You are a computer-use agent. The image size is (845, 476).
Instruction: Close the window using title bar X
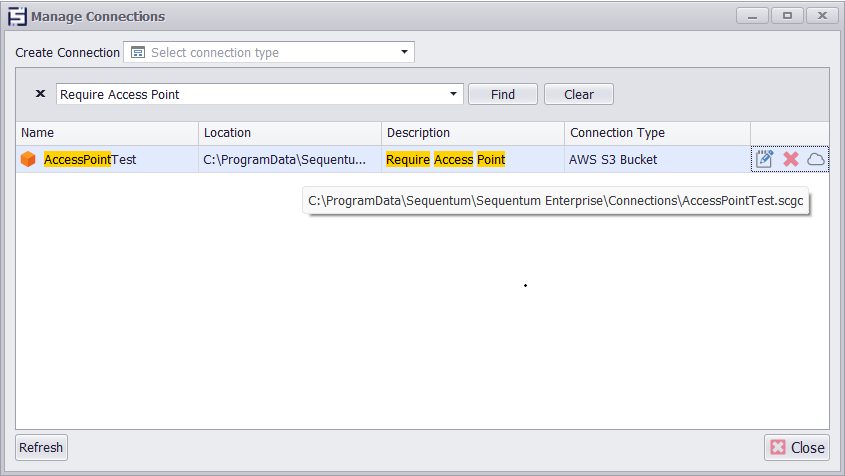(822, 16)
